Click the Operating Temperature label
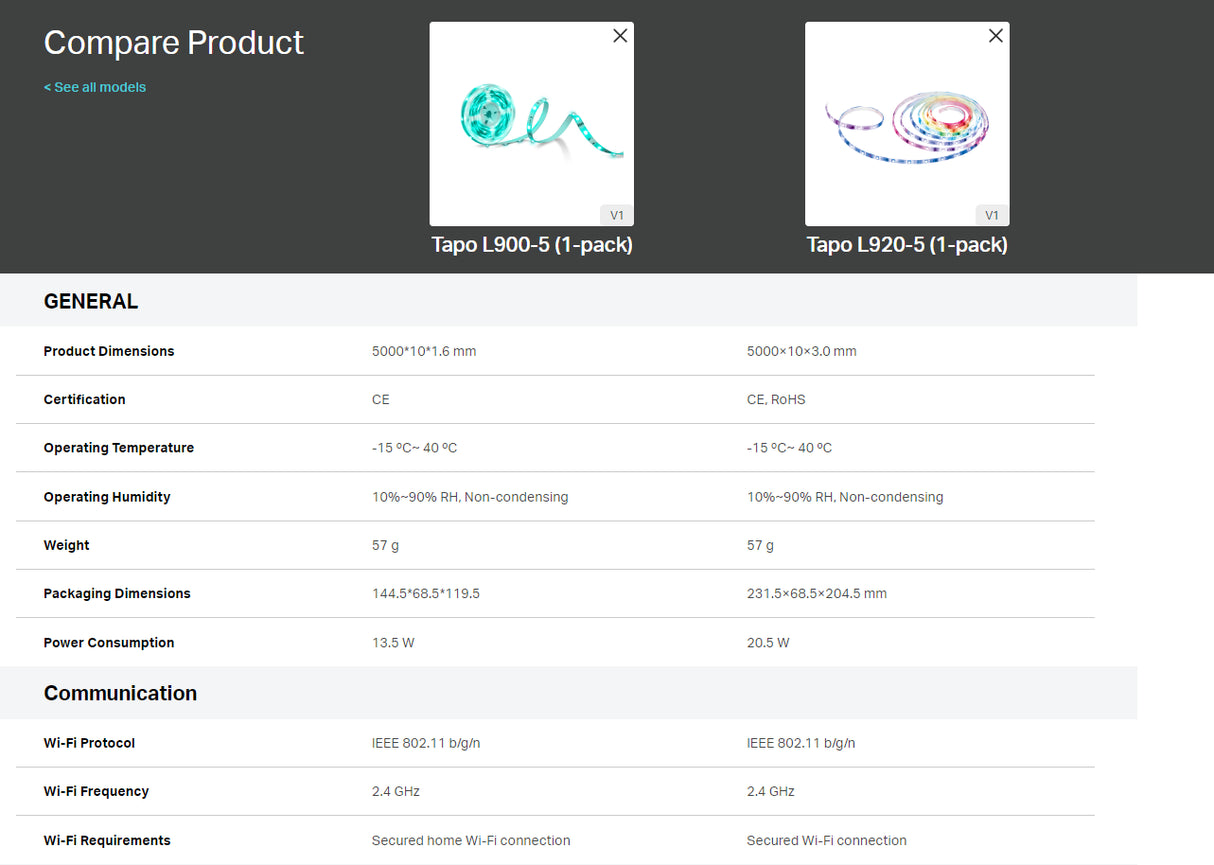Image resolution: width=1214 pixels, height=865 pixels. [x=118, y=447]
